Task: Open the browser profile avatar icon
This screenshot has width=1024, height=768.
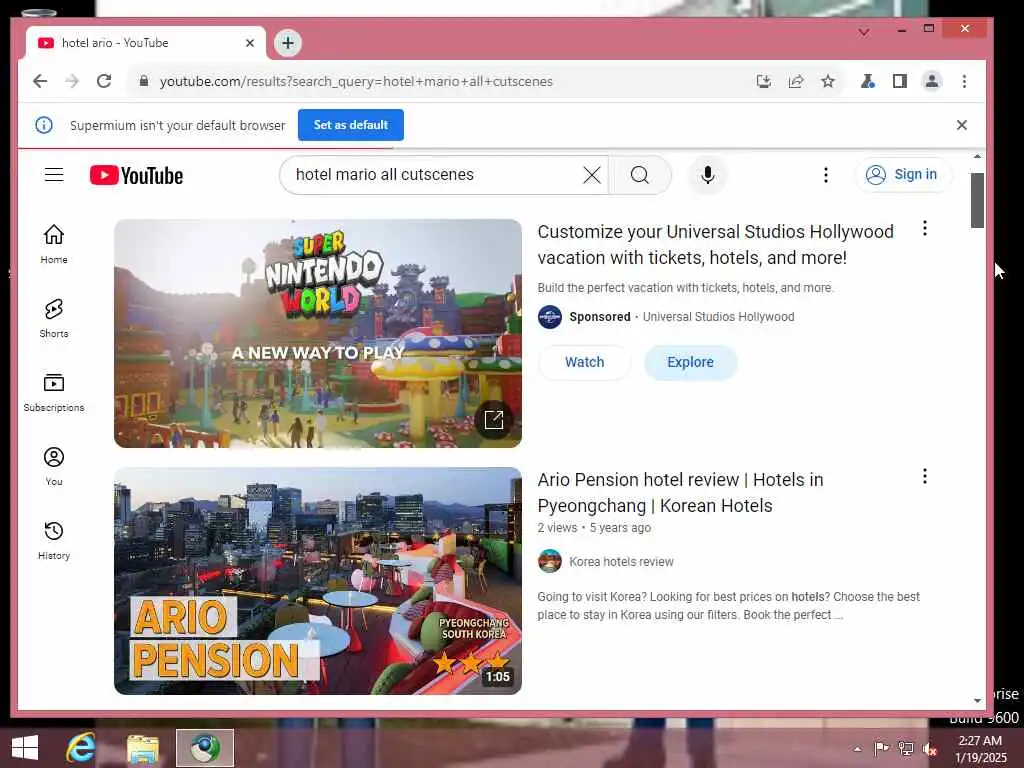Action: (x=931, y=81)
